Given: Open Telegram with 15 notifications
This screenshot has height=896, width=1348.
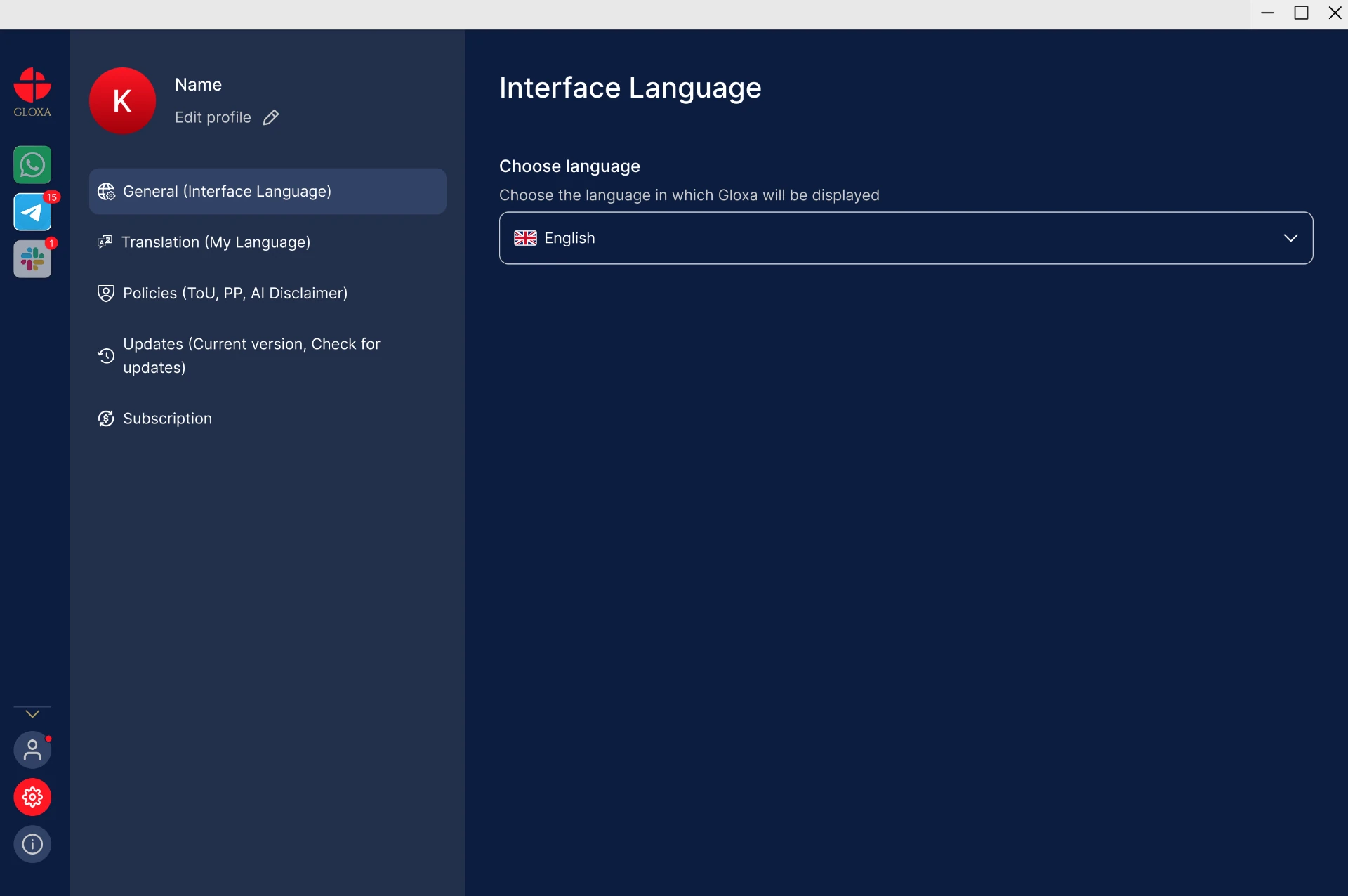Looking at the screenshot, I should (x=32, y=212).
